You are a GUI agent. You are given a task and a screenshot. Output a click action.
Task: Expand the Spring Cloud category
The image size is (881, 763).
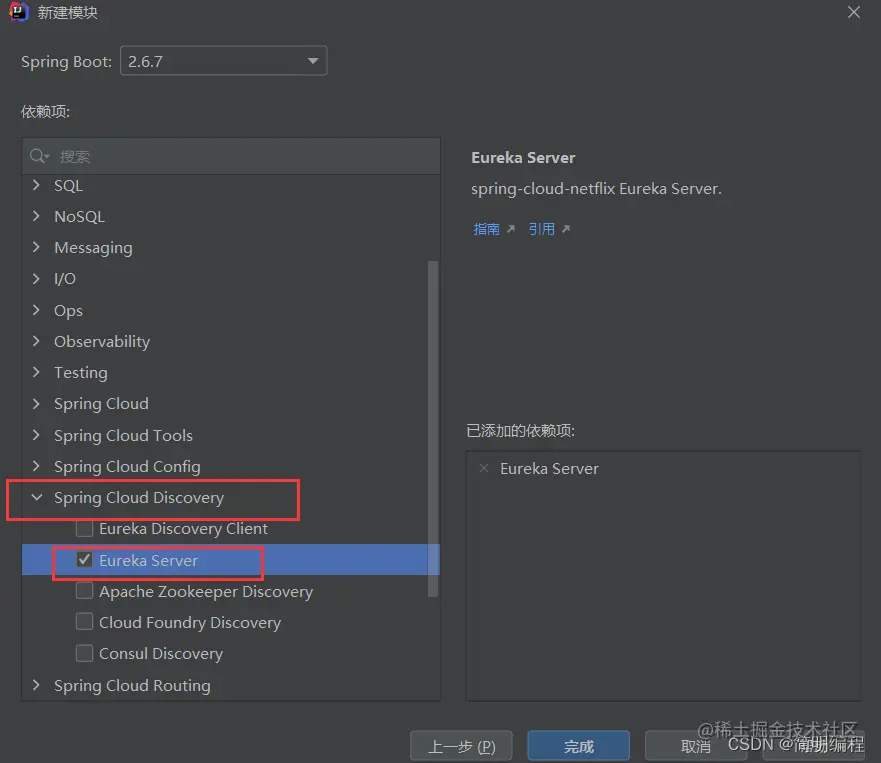[x=37, y=403]
